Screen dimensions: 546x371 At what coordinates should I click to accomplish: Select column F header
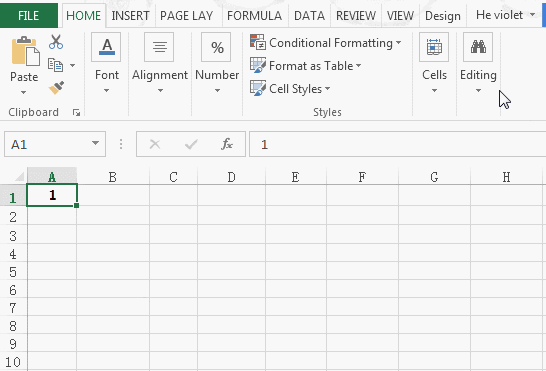coord(362,177)
